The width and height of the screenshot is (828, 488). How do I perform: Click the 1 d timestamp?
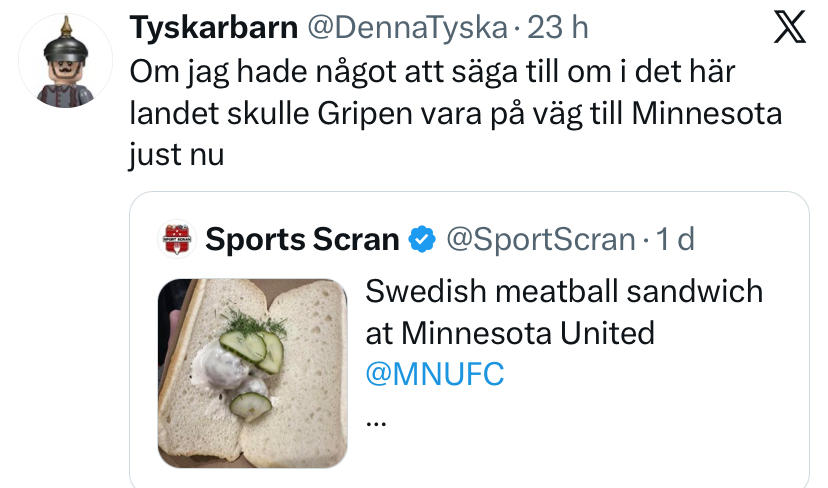[x=675, y=239]
